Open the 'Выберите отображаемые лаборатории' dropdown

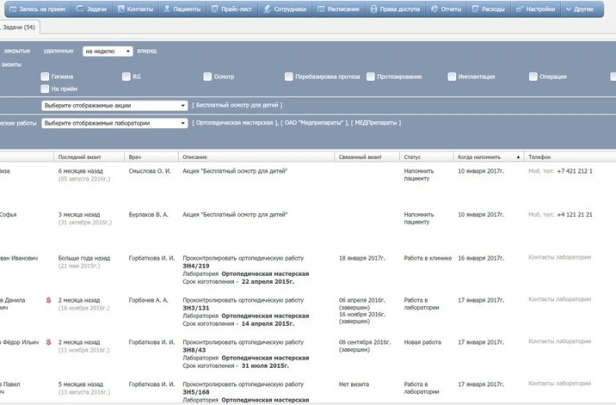tap(114, 123)
